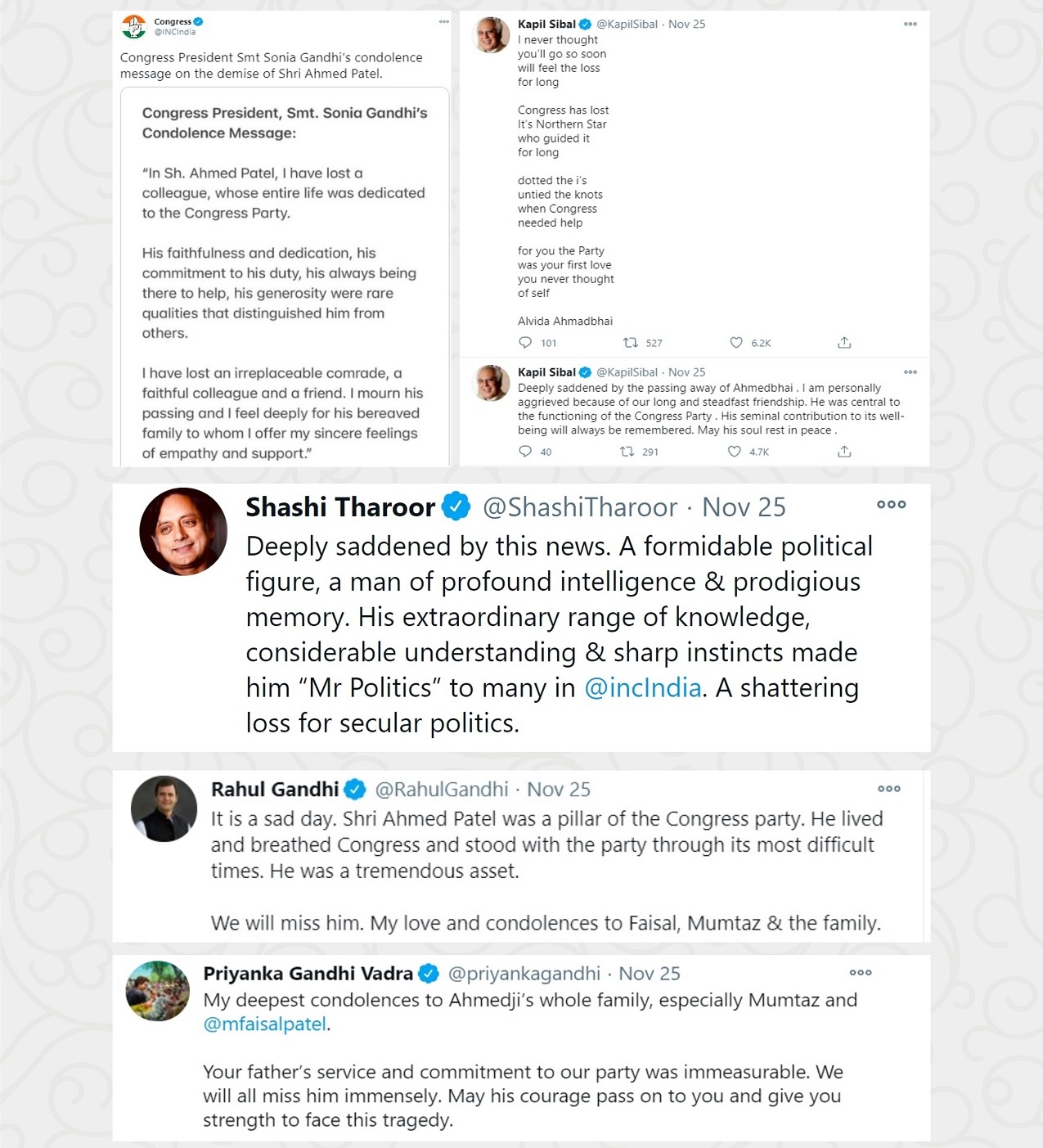Click Priyanka Gandhi Vadra's avatar
The width and height of the screenshot is (1043, 1148).
[158, 991]
